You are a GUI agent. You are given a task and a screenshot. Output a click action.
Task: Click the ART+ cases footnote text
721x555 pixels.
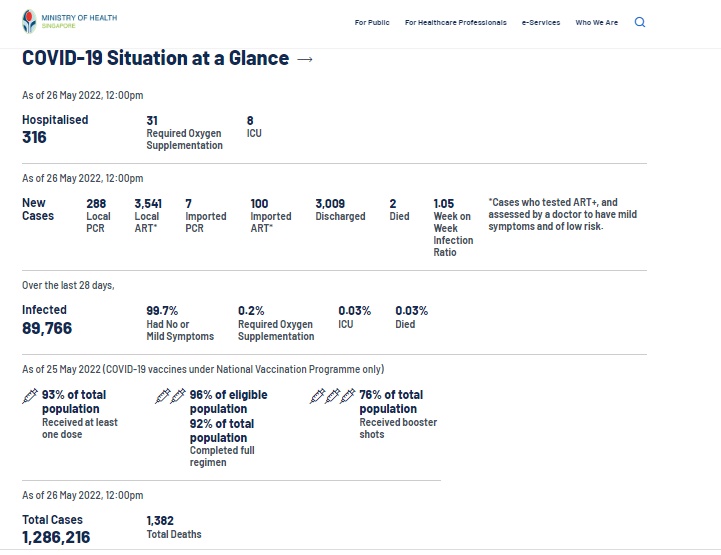coord(562,214)
